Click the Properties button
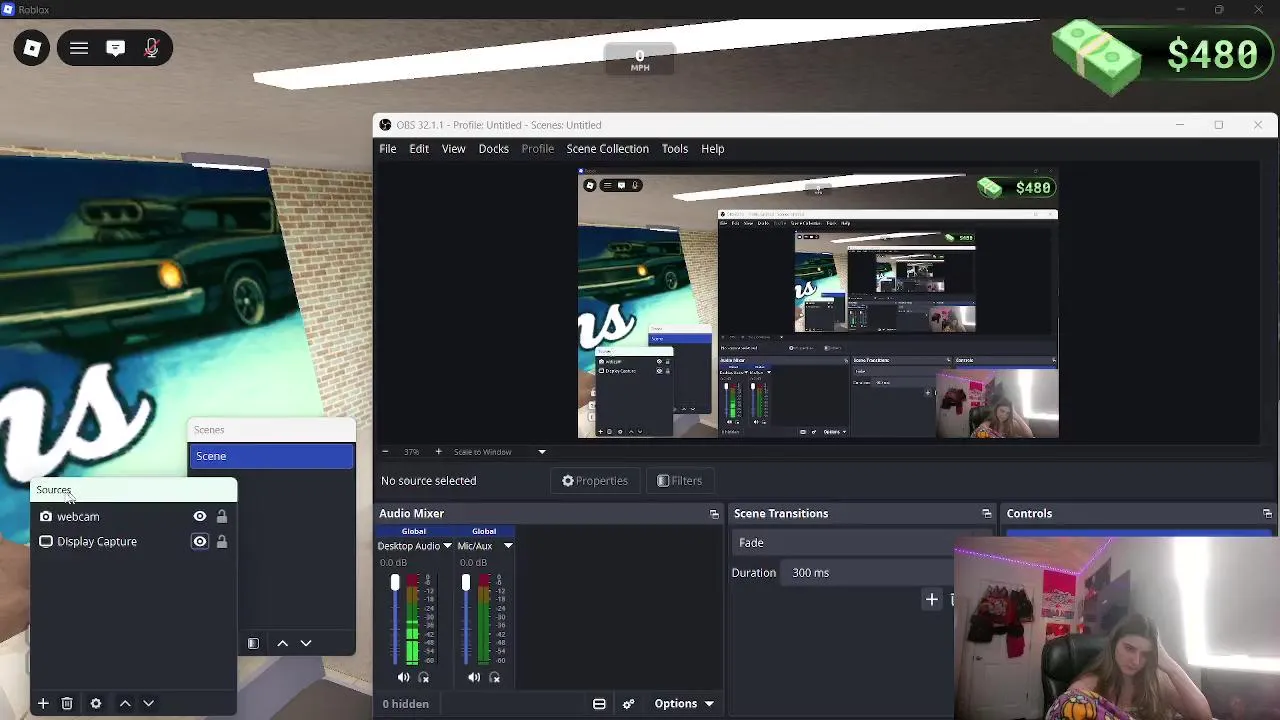 coord(595,480)
